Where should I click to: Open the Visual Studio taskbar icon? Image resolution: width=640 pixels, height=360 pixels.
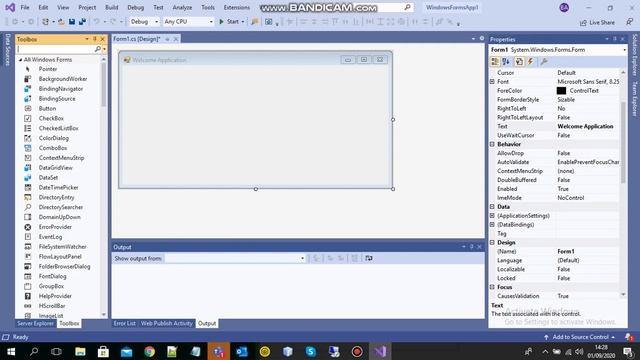coord(380,351)
